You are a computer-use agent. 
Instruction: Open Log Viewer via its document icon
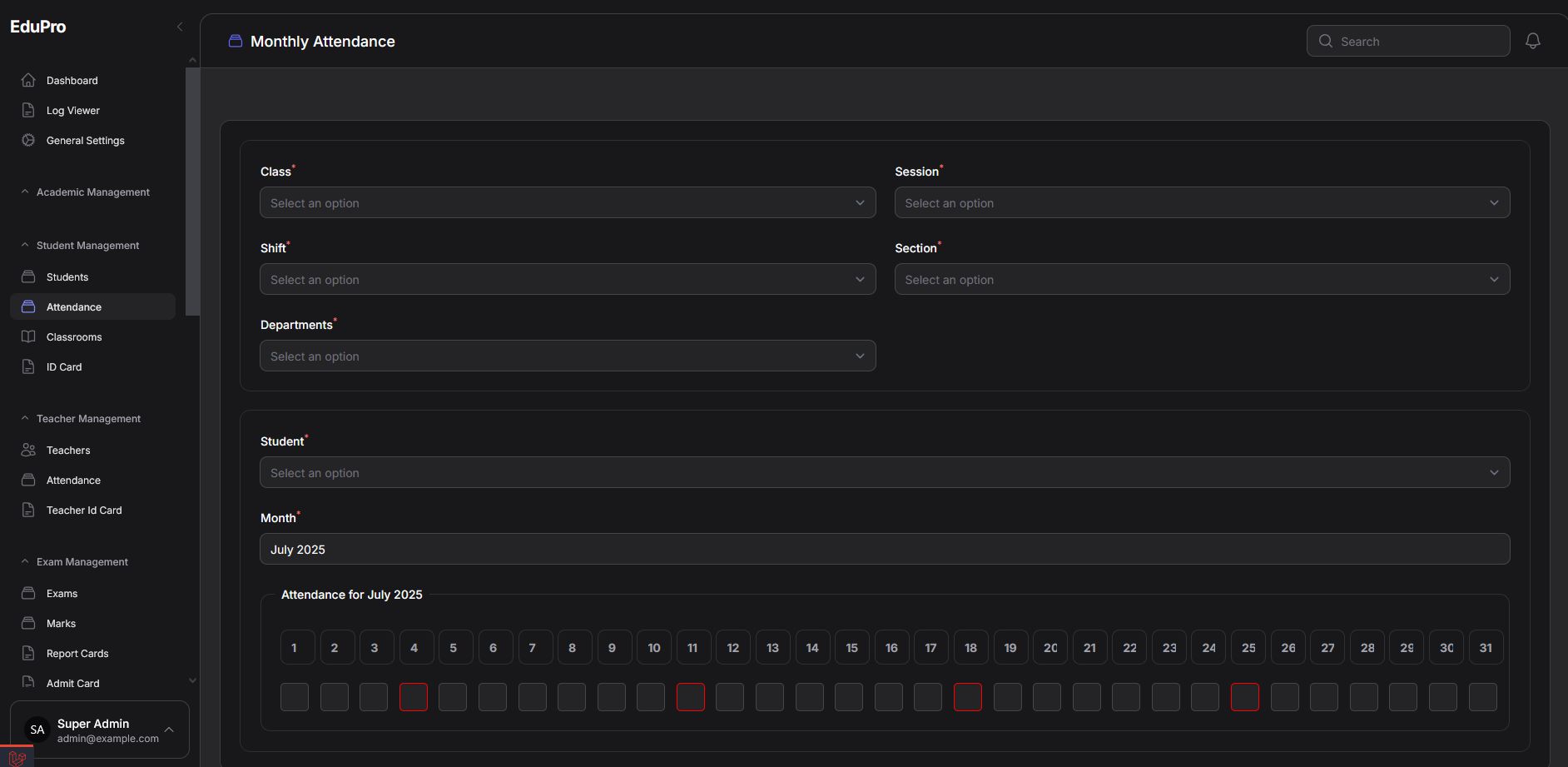(28, 110)
